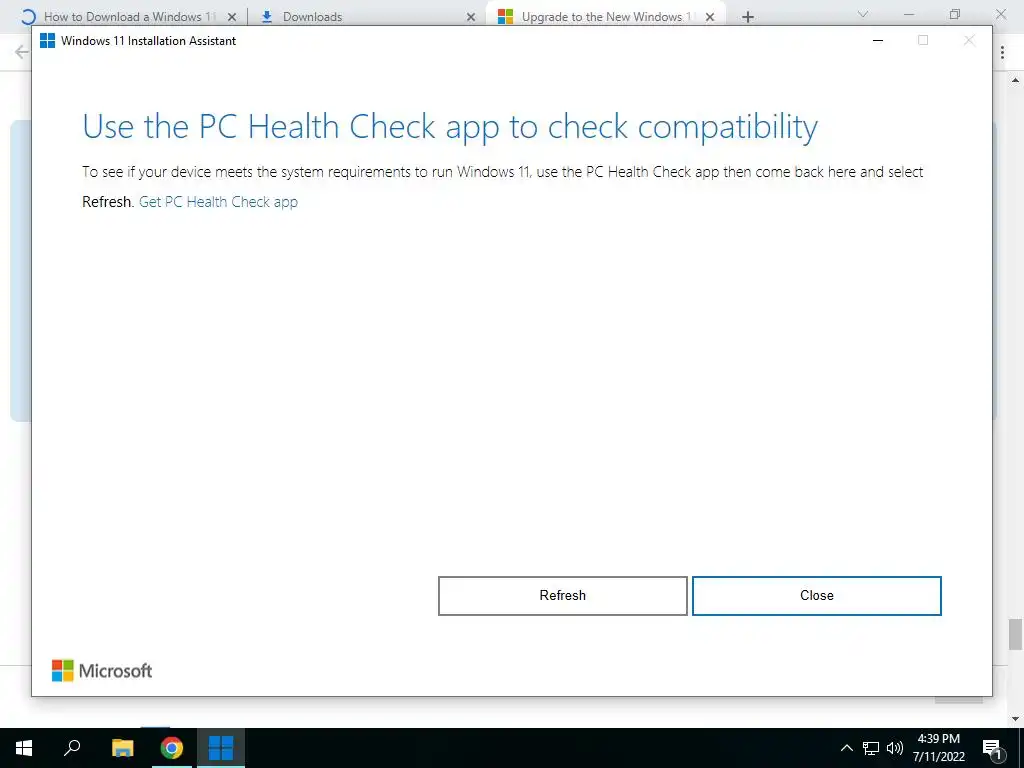Click the scrollbar up arrow in Chrome
1024x768 pixels.
[x=1015, y=81]
